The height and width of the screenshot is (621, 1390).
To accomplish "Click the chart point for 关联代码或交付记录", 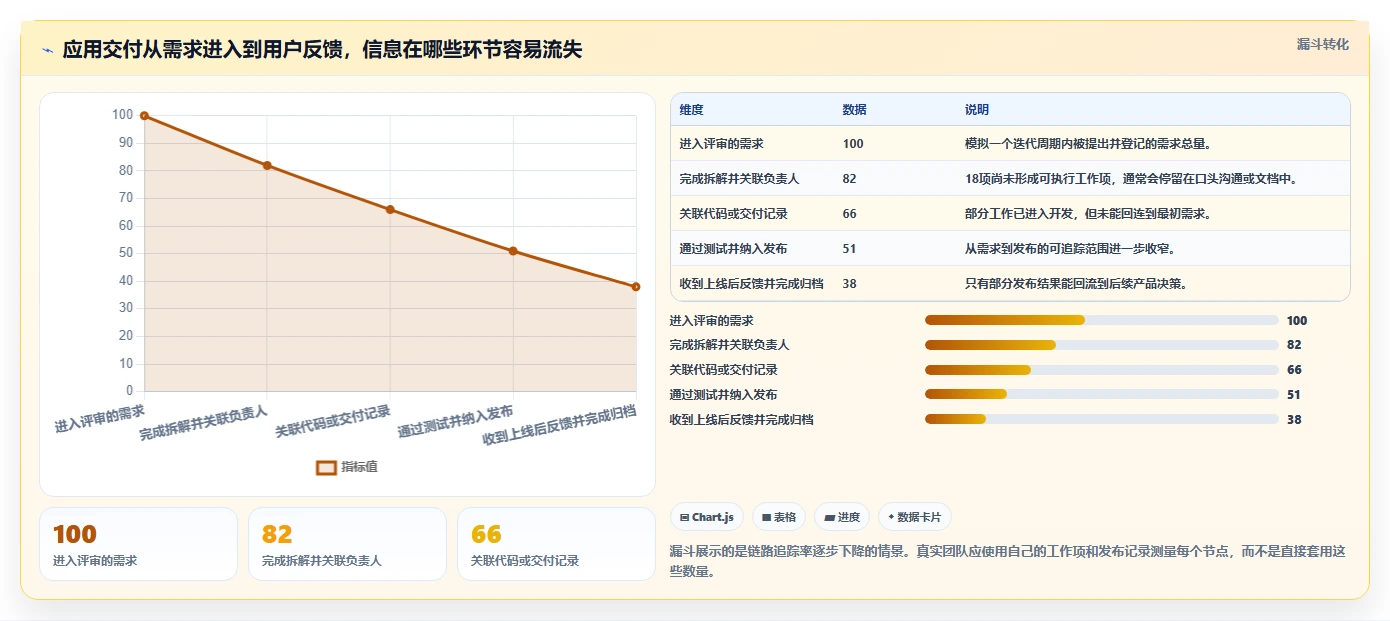I will [390, 209].
